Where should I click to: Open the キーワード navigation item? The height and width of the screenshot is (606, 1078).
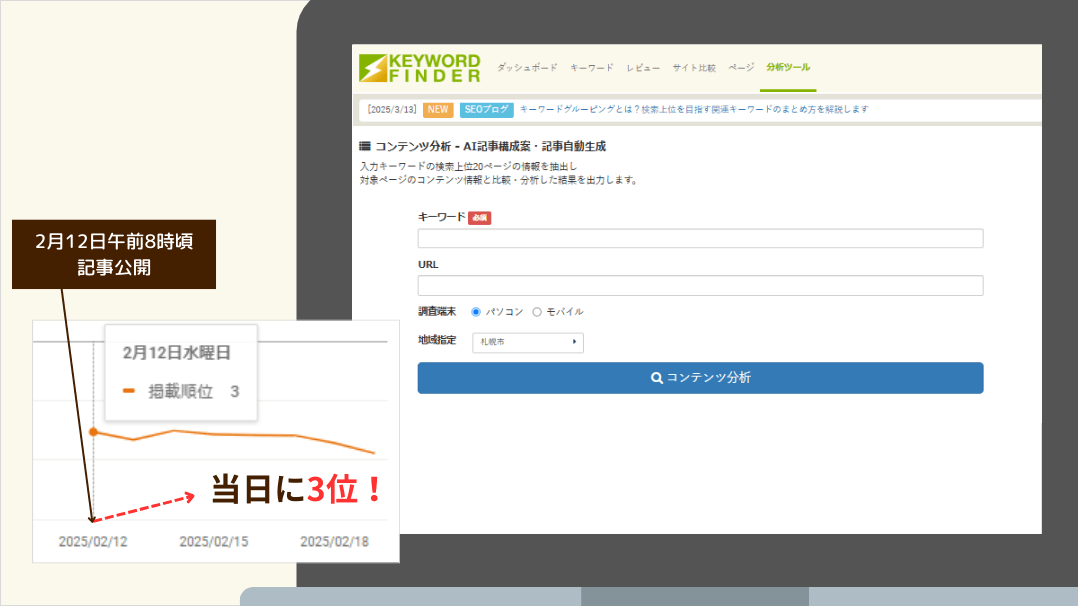[591, 67]
